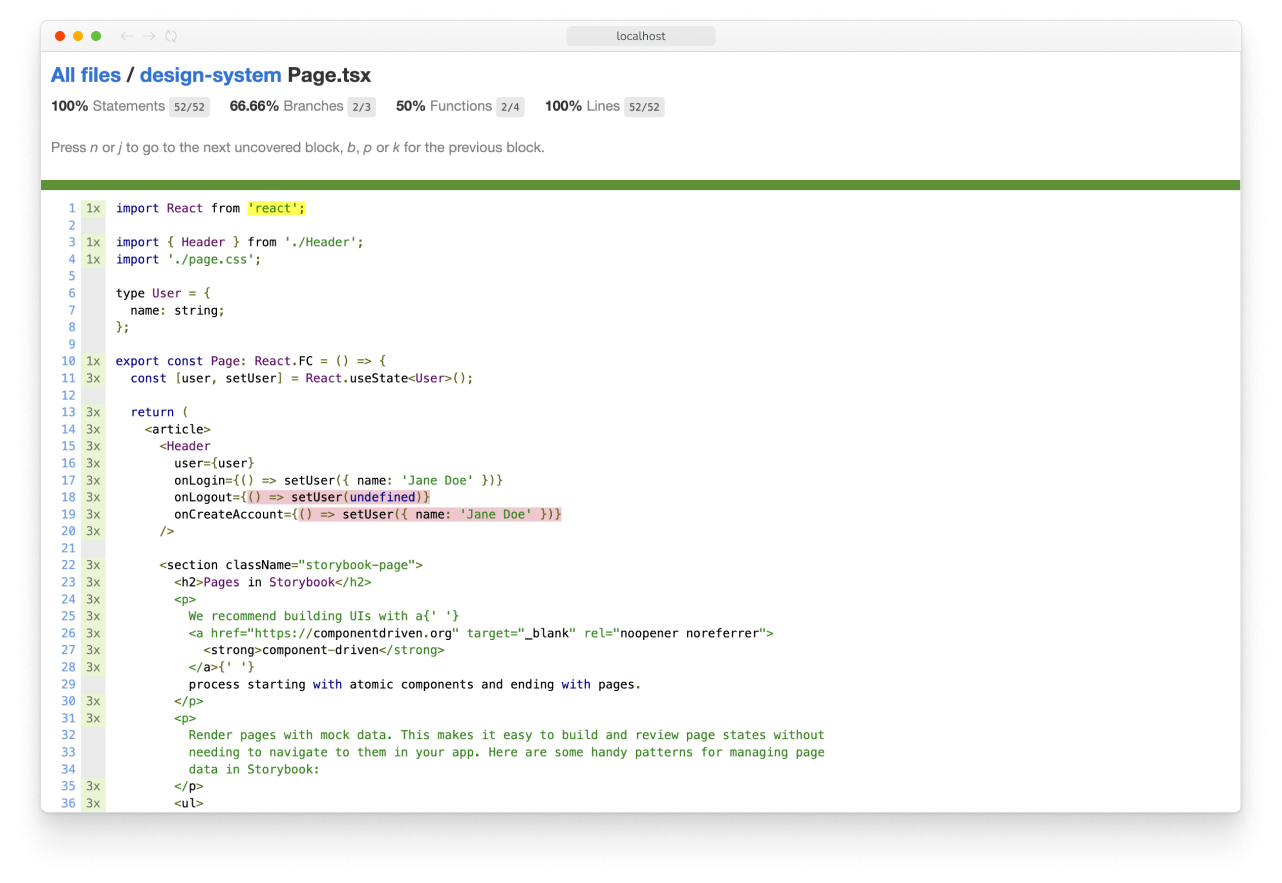The height and width of the screenshot is (883, 1282).
Task: Click the green coverage progress bar
Action: click(x=640, y=186)
